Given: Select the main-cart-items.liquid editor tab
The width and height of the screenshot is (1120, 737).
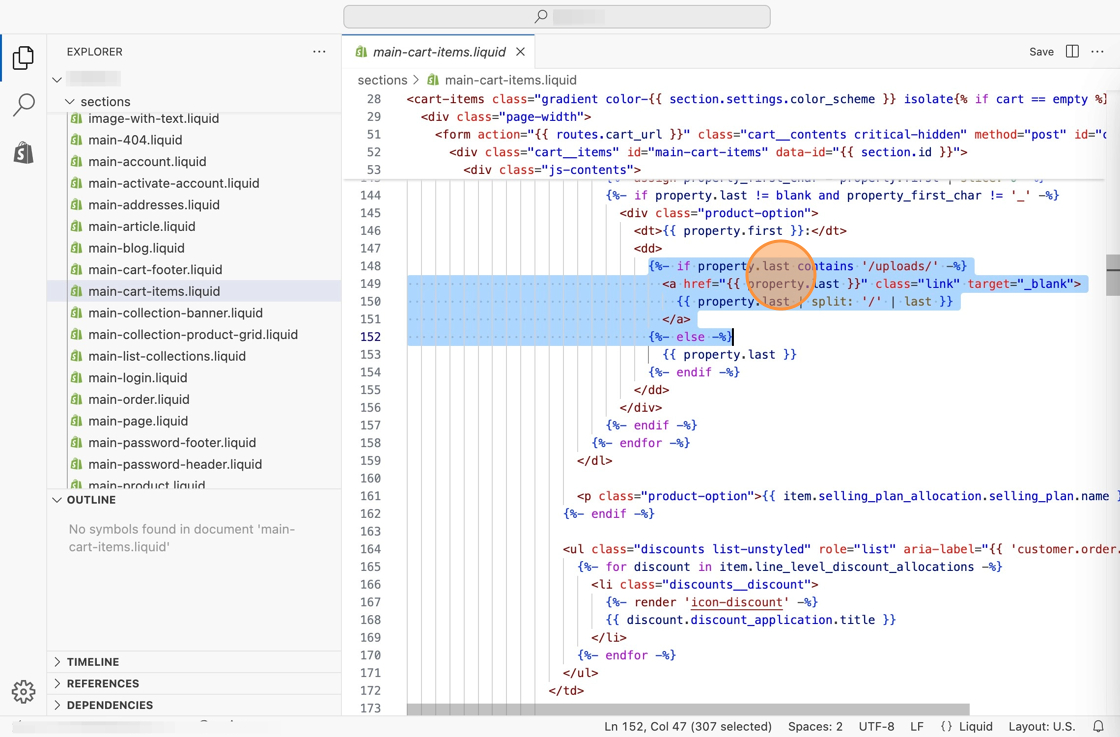Looking at the screenshot, I should 438,52.
